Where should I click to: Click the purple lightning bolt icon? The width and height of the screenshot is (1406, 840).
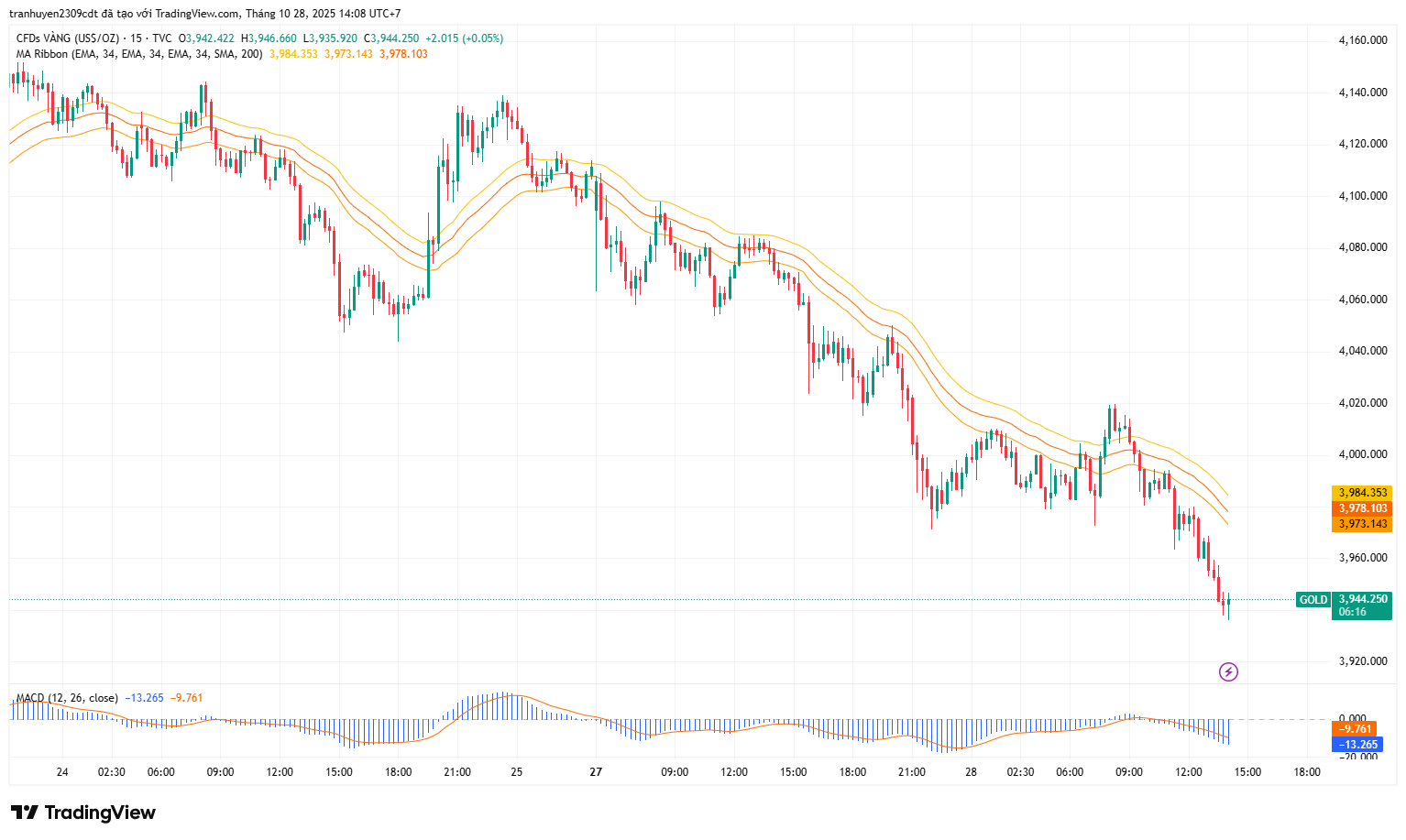point(1228,672)
